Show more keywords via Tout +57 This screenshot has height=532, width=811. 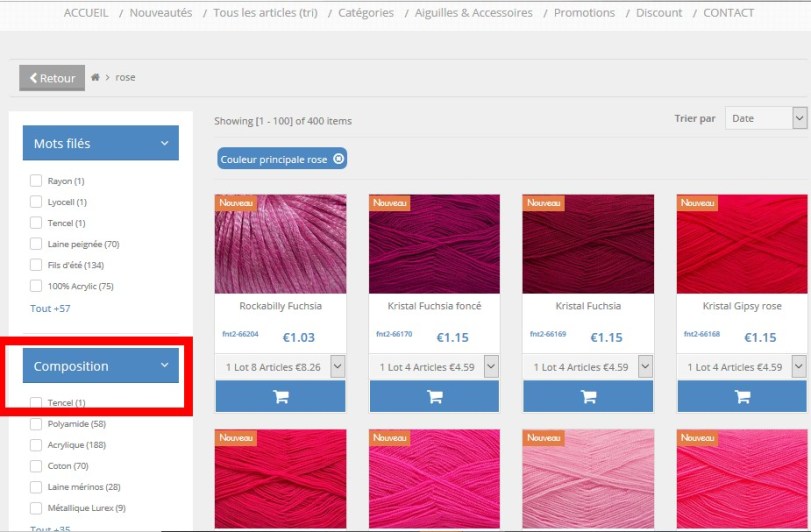pyautogui.click(x=50, y=308)
